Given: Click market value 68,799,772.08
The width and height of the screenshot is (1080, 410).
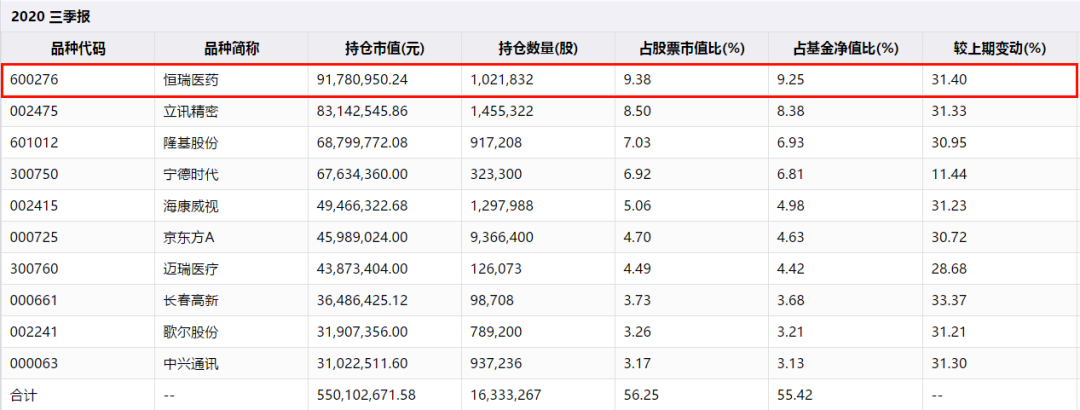Looking at the screenshot, I should (x=363, y=143).
